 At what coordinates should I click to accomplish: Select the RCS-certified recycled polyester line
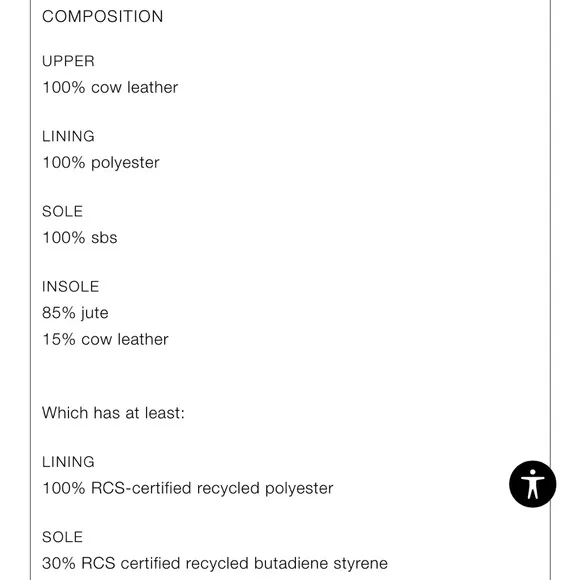188,489
